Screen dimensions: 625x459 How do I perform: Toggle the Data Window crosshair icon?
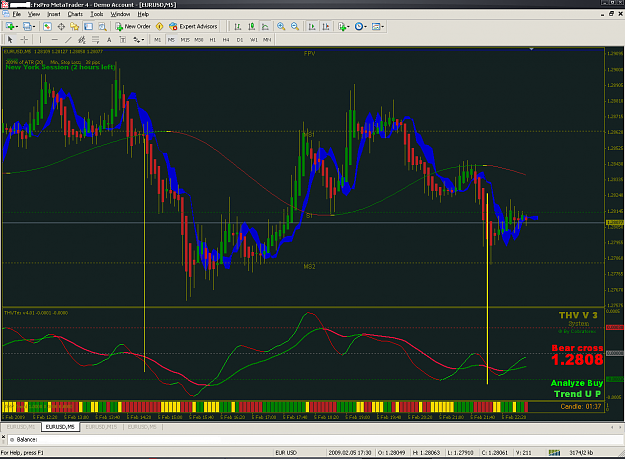[x=61, y=26]
